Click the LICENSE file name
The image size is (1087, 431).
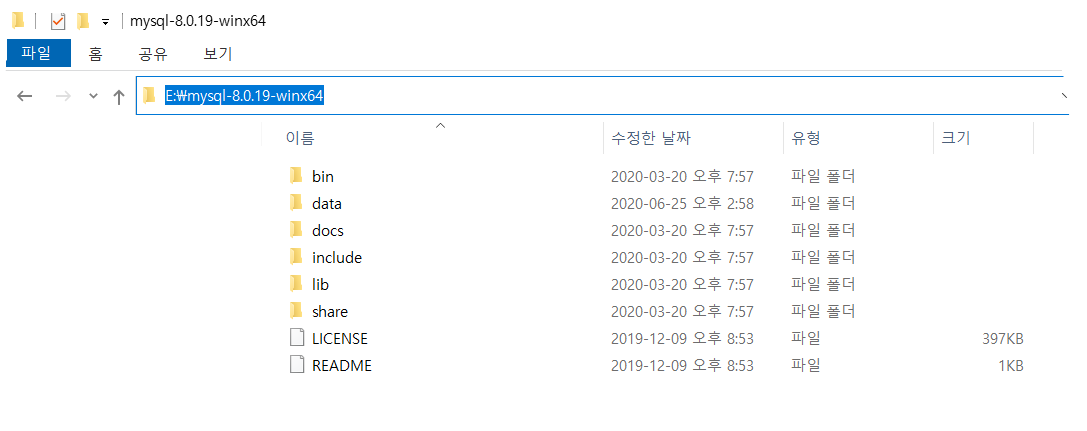(x=340, y=339)
